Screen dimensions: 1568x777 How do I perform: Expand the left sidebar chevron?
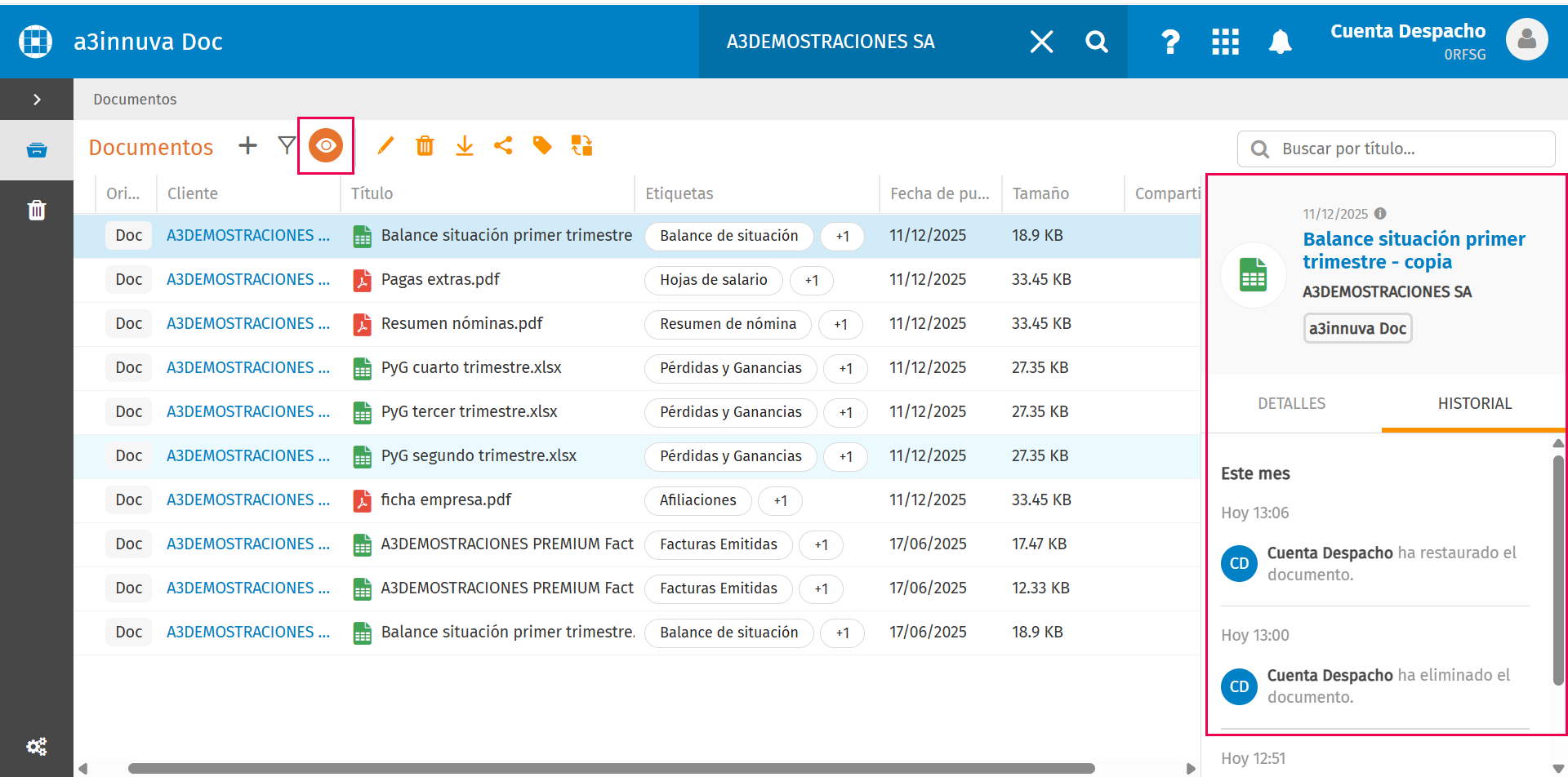point(37,100)
